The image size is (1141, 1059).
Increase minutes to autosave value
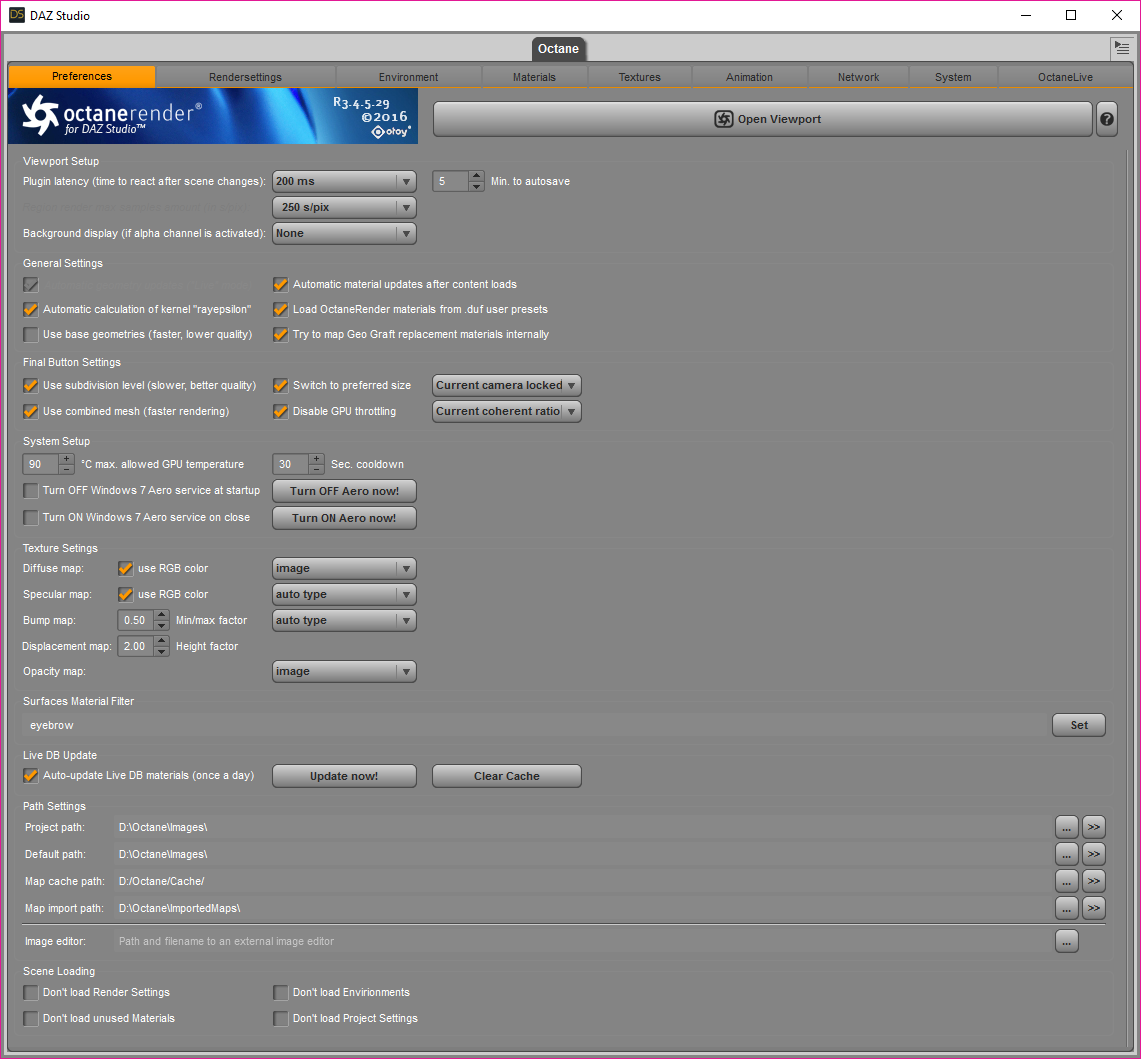476,176
